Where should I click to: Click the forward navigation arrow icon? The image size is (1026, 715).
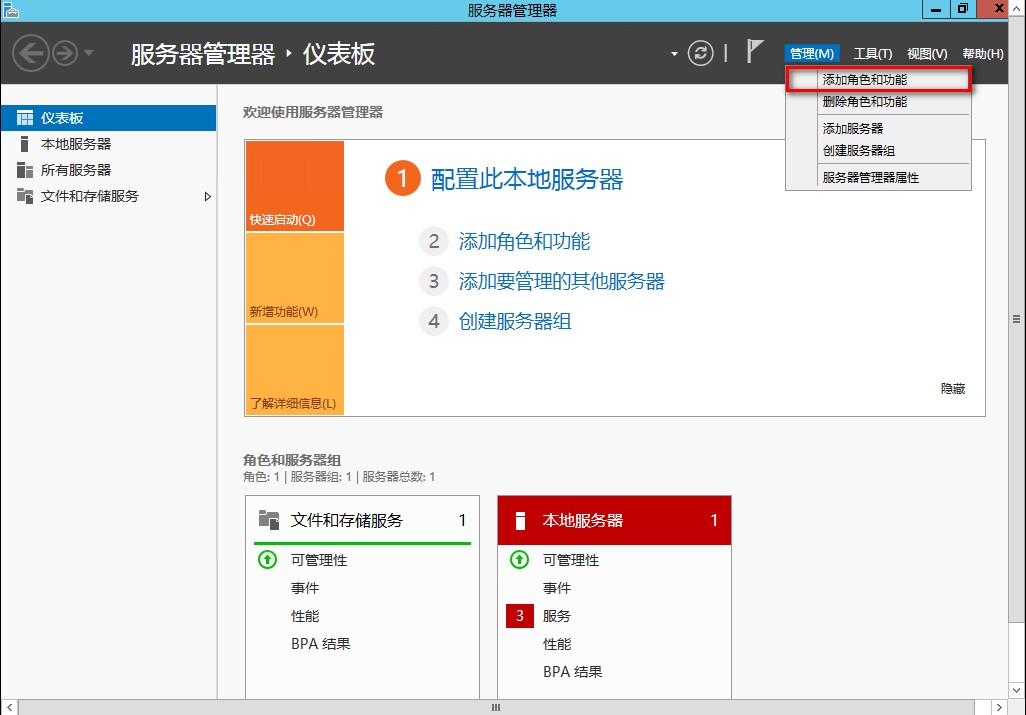tap(65, 53)
